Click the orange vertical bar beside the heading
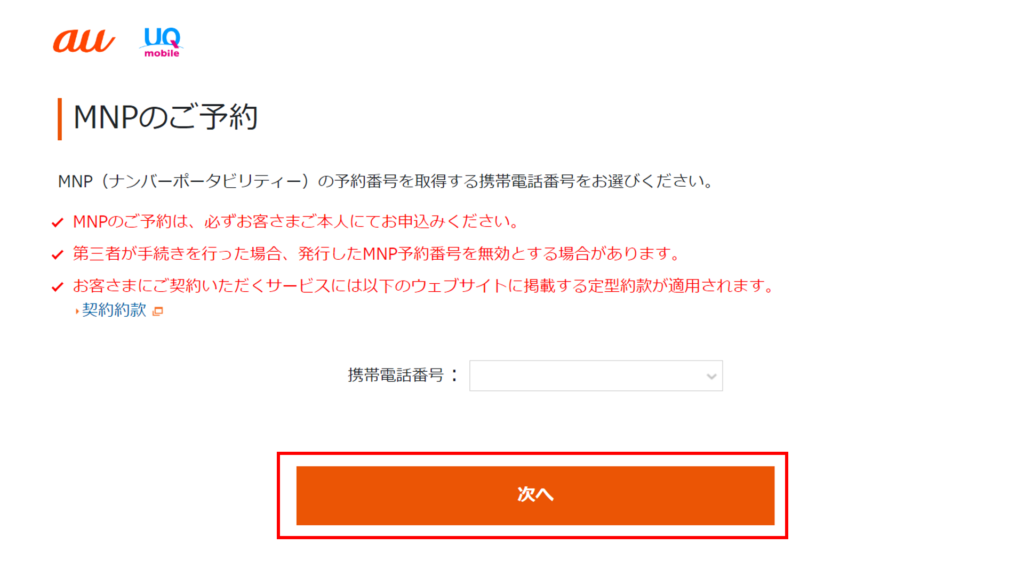Screen dimensions: 1024x576 pos(60,119)
